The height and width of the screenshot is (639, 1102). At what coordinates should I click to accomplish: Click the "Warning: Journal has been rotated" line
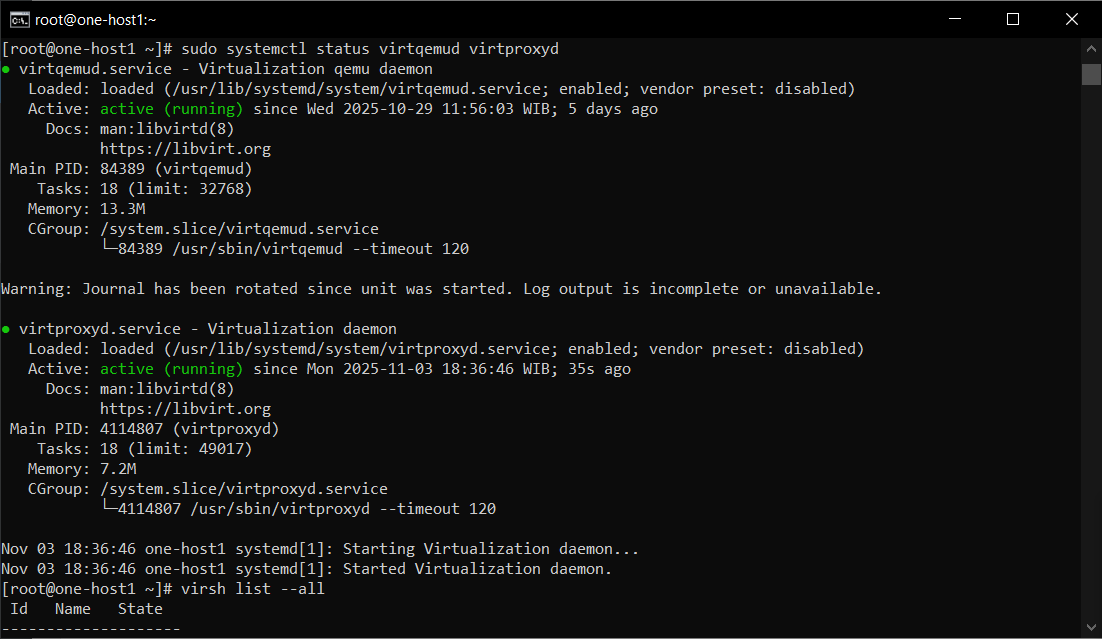pyautogui.click(x=441, y=289)
